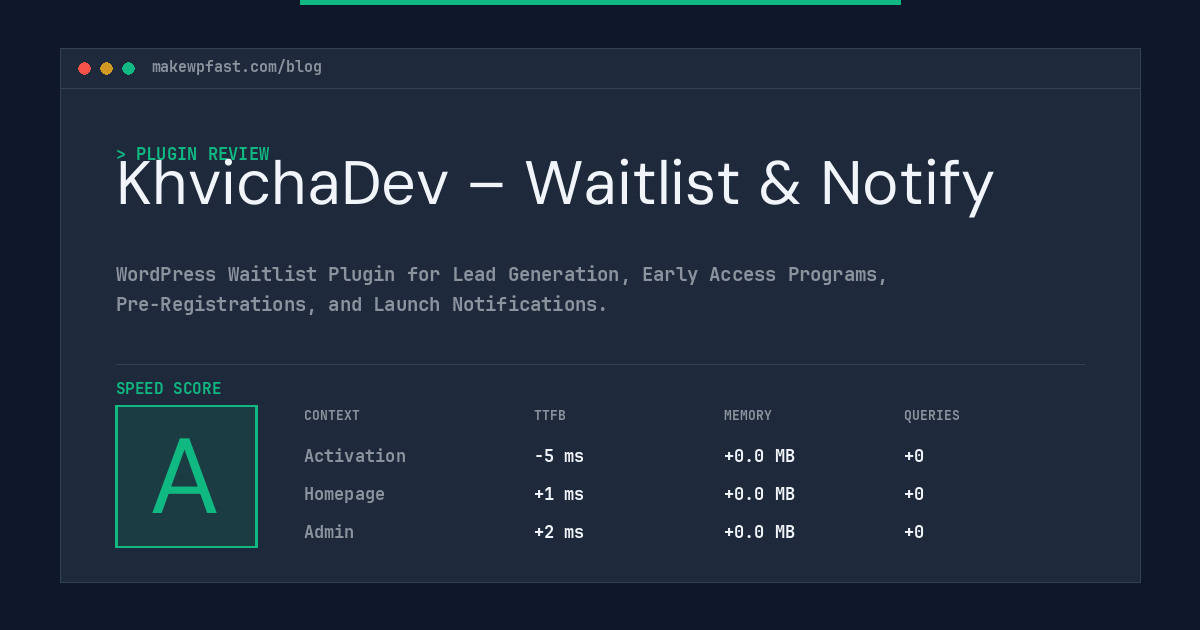Select the '> PLUGIN REVIEW' label

click(x=193, y=154)
